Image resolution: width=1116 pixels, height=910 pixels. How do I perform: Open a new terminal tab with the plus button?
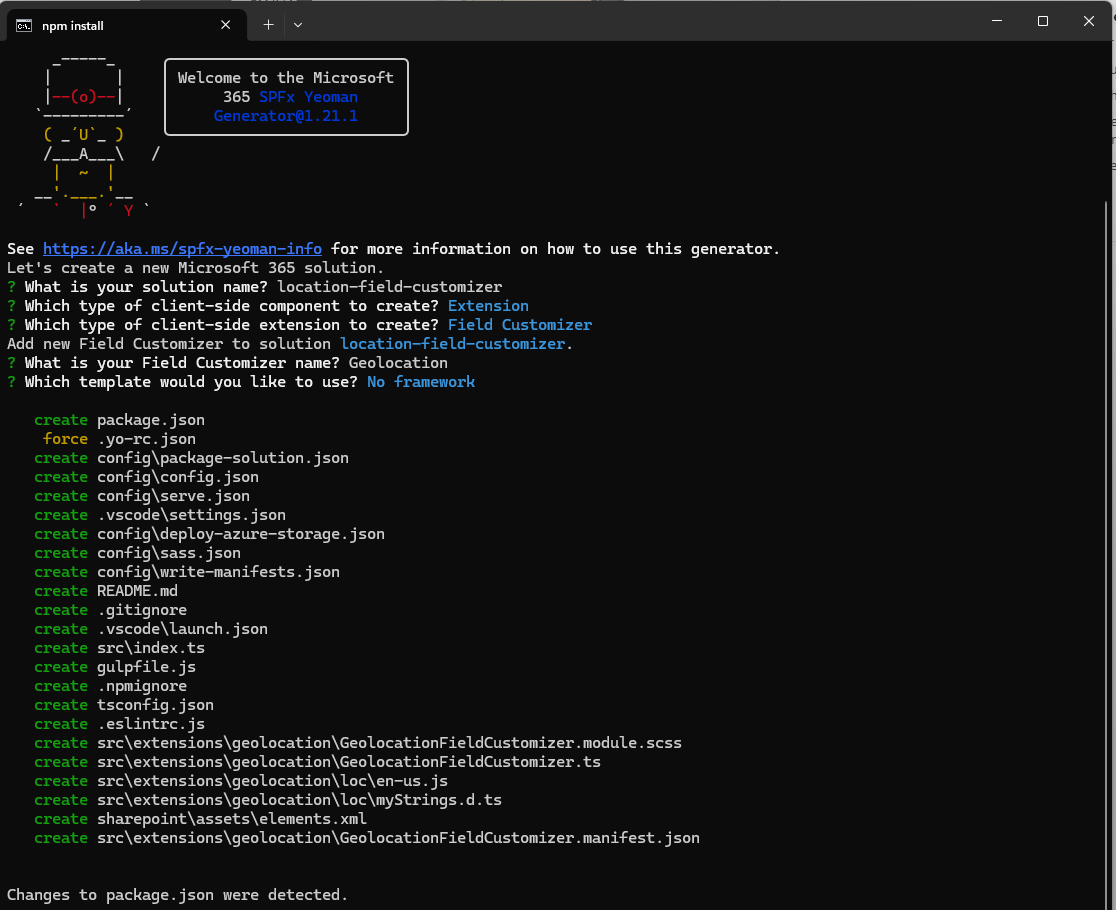click(268, 25)
